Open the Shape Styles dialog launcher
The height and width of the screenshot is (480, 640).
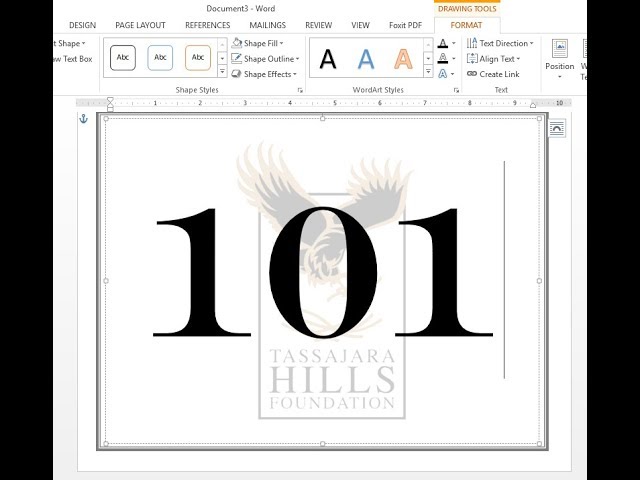click(300, 90)
